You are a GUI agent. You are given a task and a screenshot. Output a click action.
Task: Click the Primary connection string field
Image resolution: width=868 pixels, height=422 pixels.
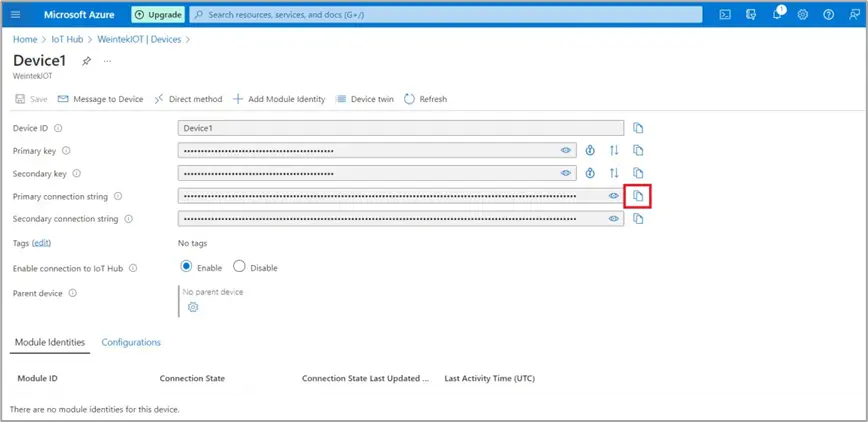click(x=401, y=195)
